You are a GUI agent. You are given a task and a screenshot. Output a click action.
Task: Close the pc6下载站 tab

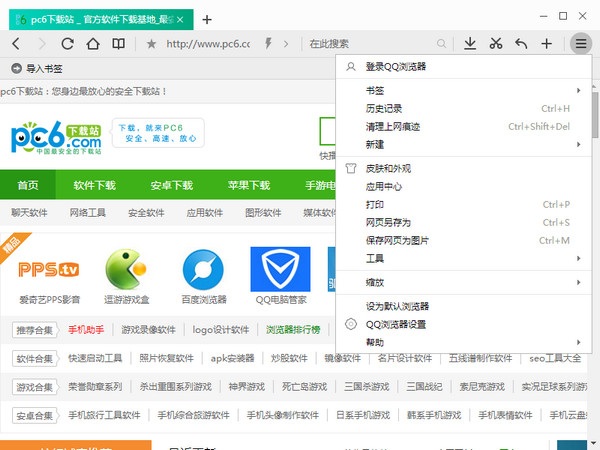(x=180, y=20)
